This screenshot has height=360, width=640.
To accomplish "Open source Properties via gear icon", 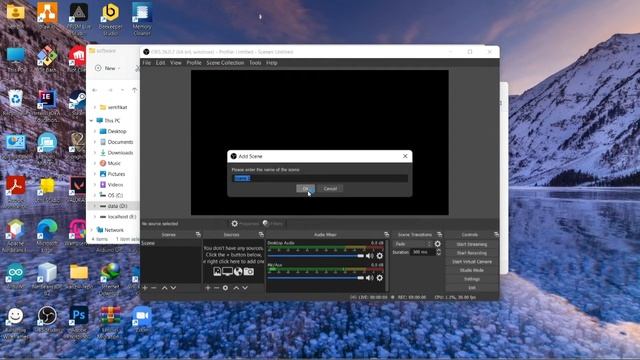I will click(235, 224).
